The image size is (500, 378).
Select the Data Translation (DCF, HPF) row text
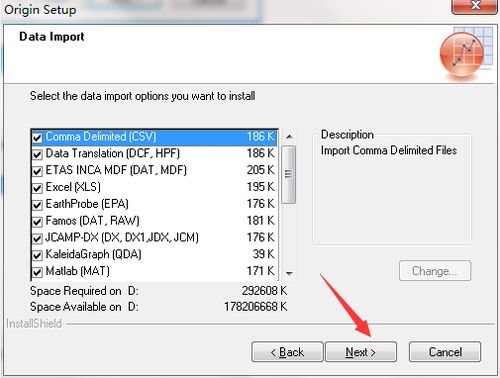pyautogui.click(x=113, y=153)
